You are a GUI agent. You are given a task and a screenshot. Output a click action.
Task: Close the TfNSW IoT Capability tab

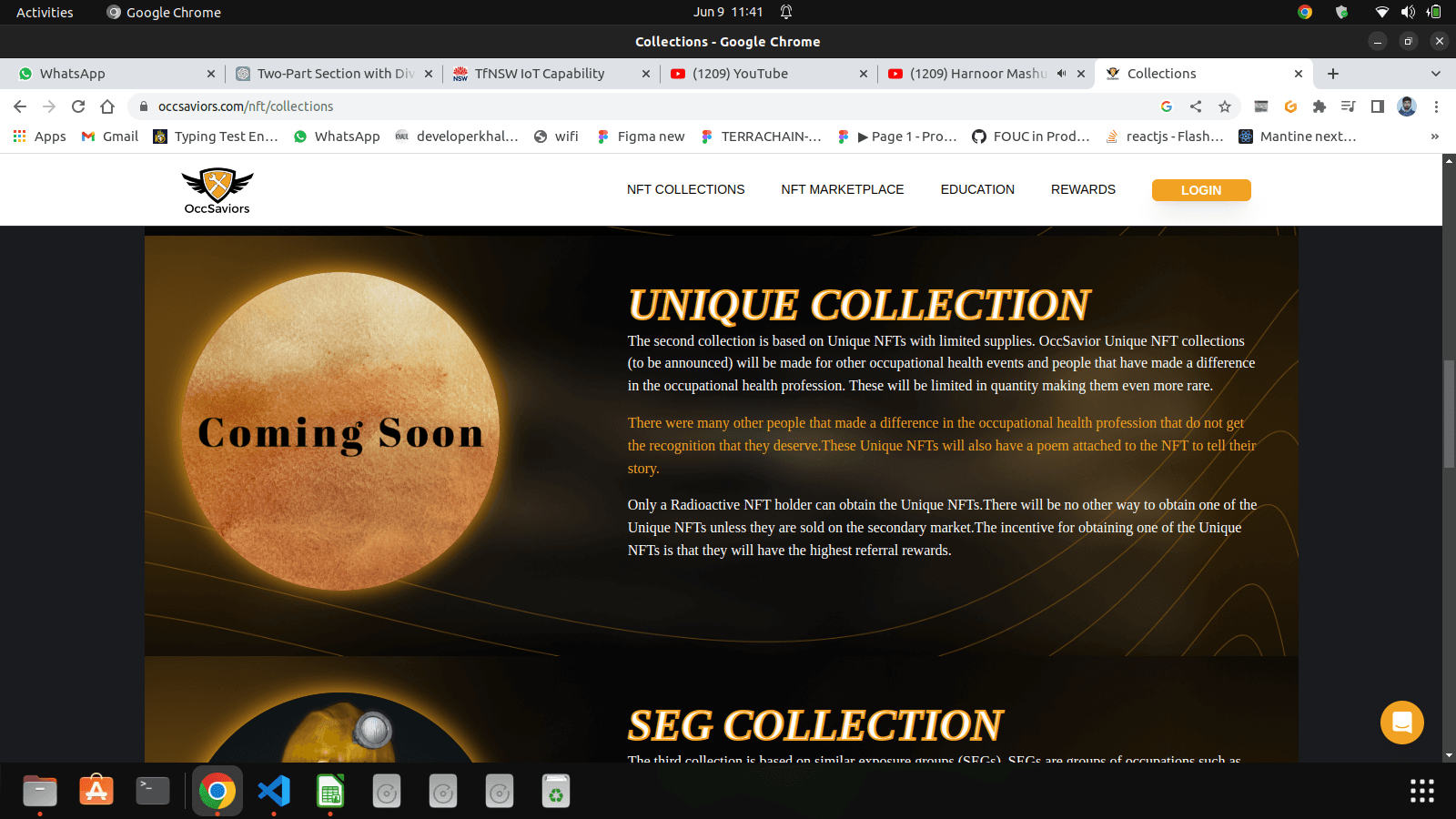tap(646, 74)
